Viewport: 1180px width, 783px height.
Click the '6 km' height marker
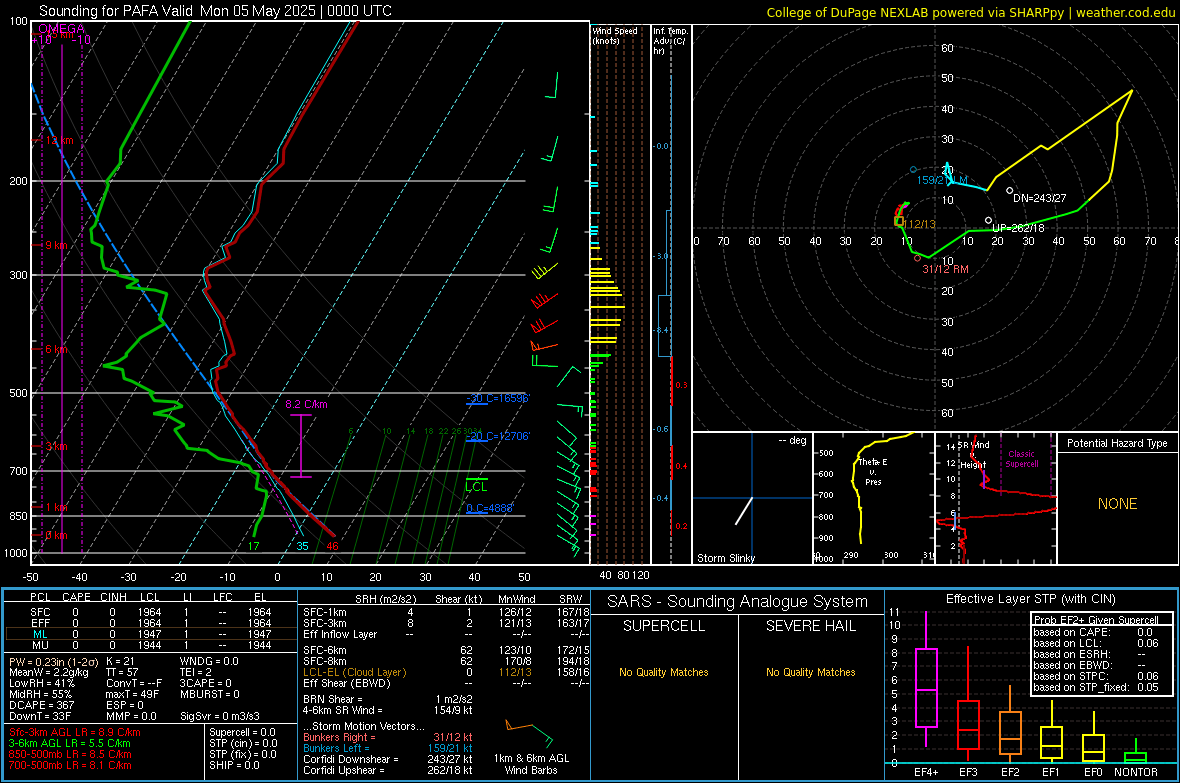[57, 349]
